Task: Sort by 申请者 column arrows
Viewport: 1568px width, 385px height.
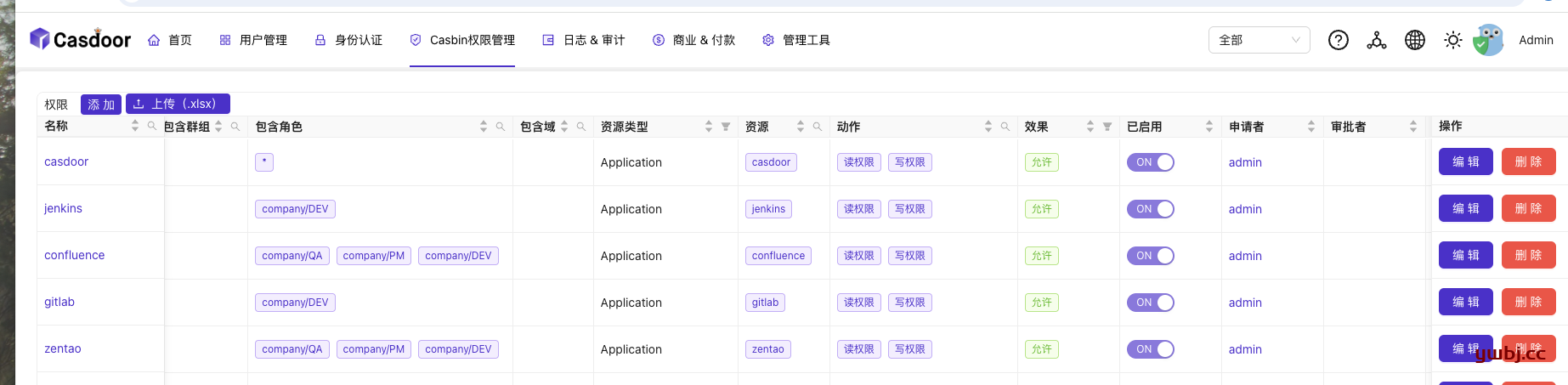Action: click(x=1311, y=127)
